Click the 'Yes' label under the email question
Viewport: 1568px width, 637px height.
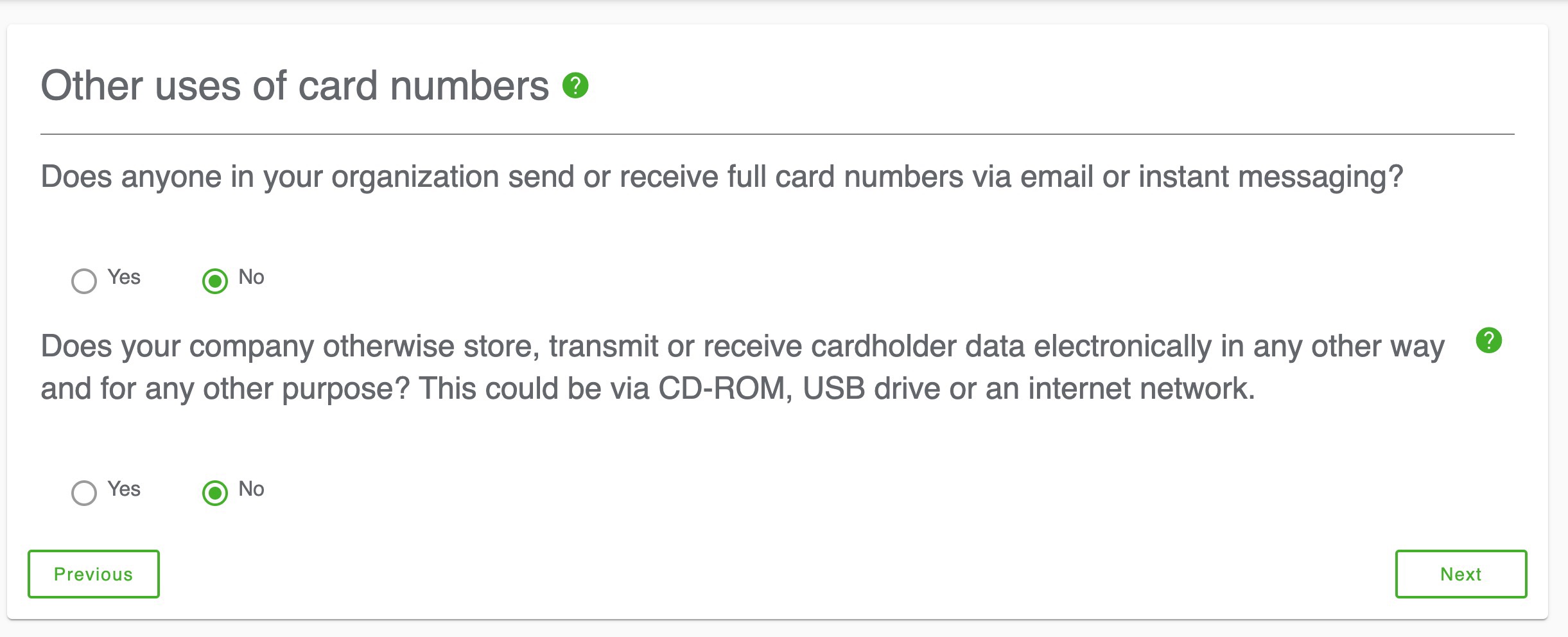point(124,277)
